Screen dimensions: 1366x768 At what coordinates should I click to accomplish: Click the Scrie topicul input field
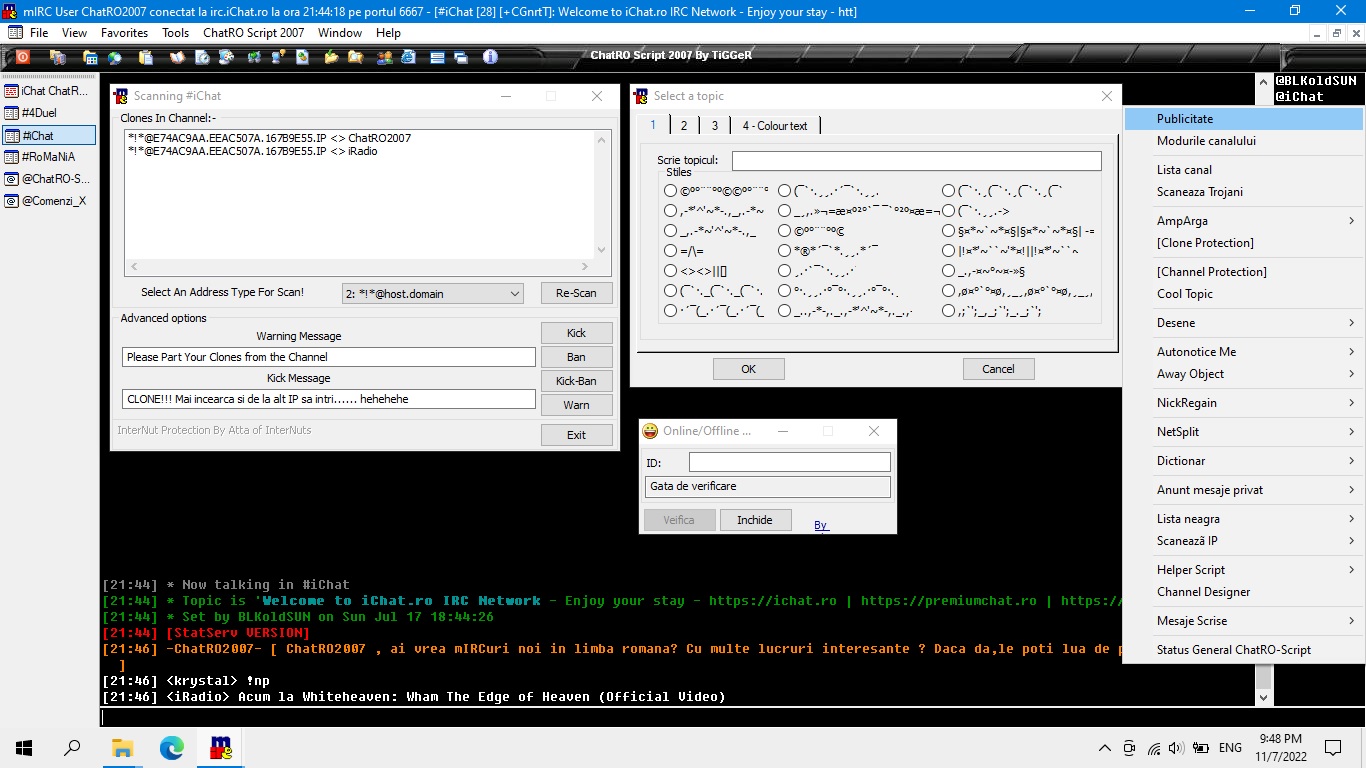916,161
